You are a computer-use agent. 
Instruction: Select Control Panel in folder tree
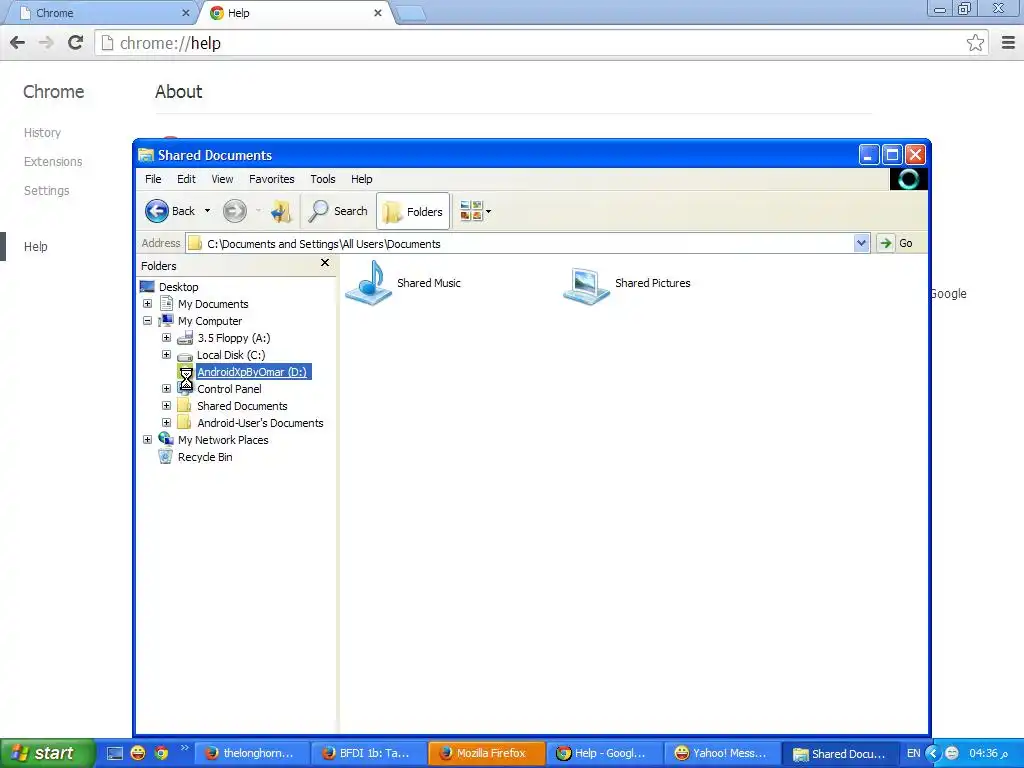click(229, 389)
